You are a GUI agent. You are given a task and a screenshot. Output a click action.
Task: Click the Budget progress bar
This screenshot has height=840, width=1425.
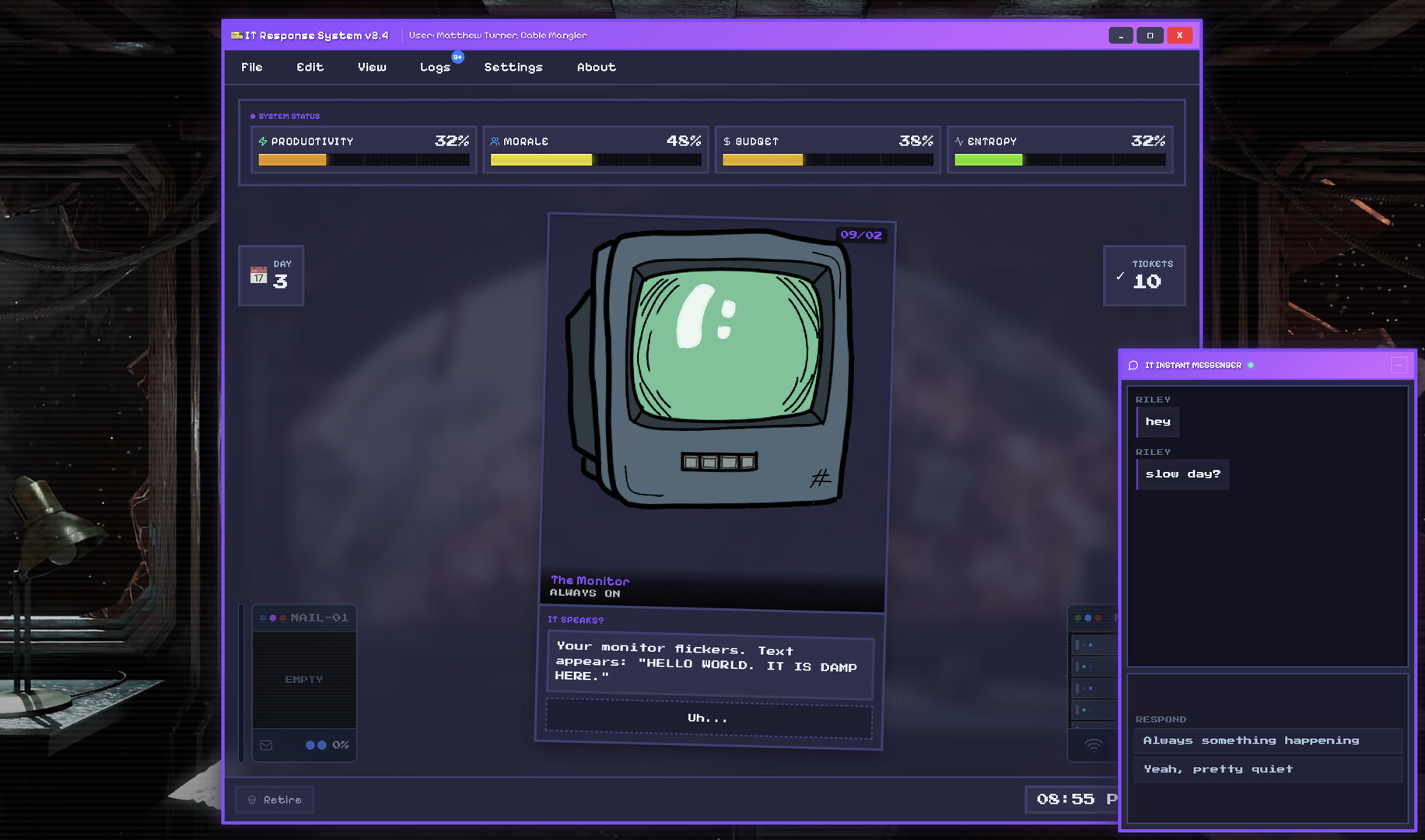pyautogui.click(x=828, y=159)
